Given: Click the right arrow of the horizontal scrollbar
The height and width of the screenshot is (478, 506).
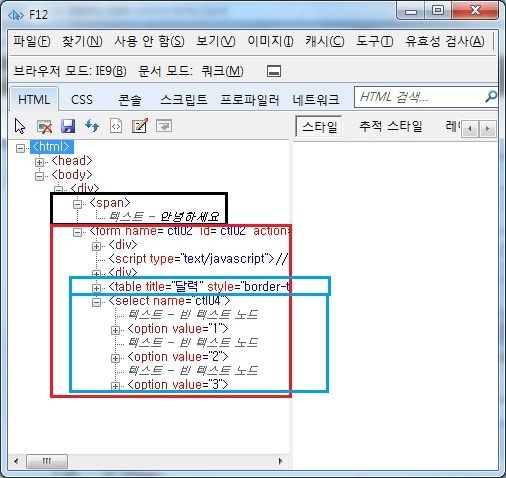Looking at the screenshot, I should (281, 462).
